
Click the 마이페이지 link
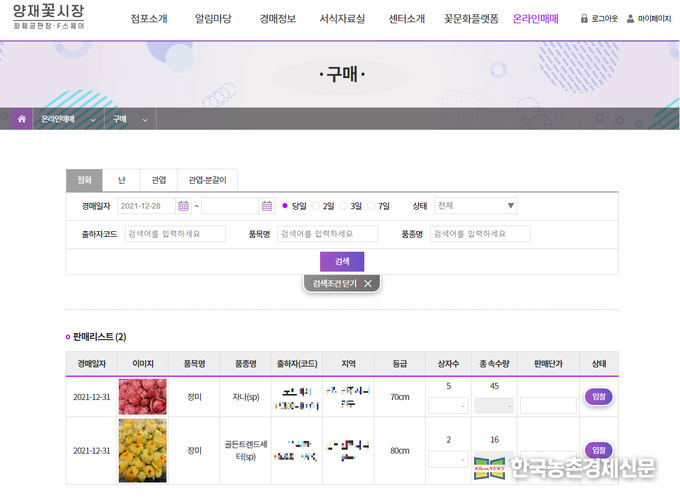[654, 19]
